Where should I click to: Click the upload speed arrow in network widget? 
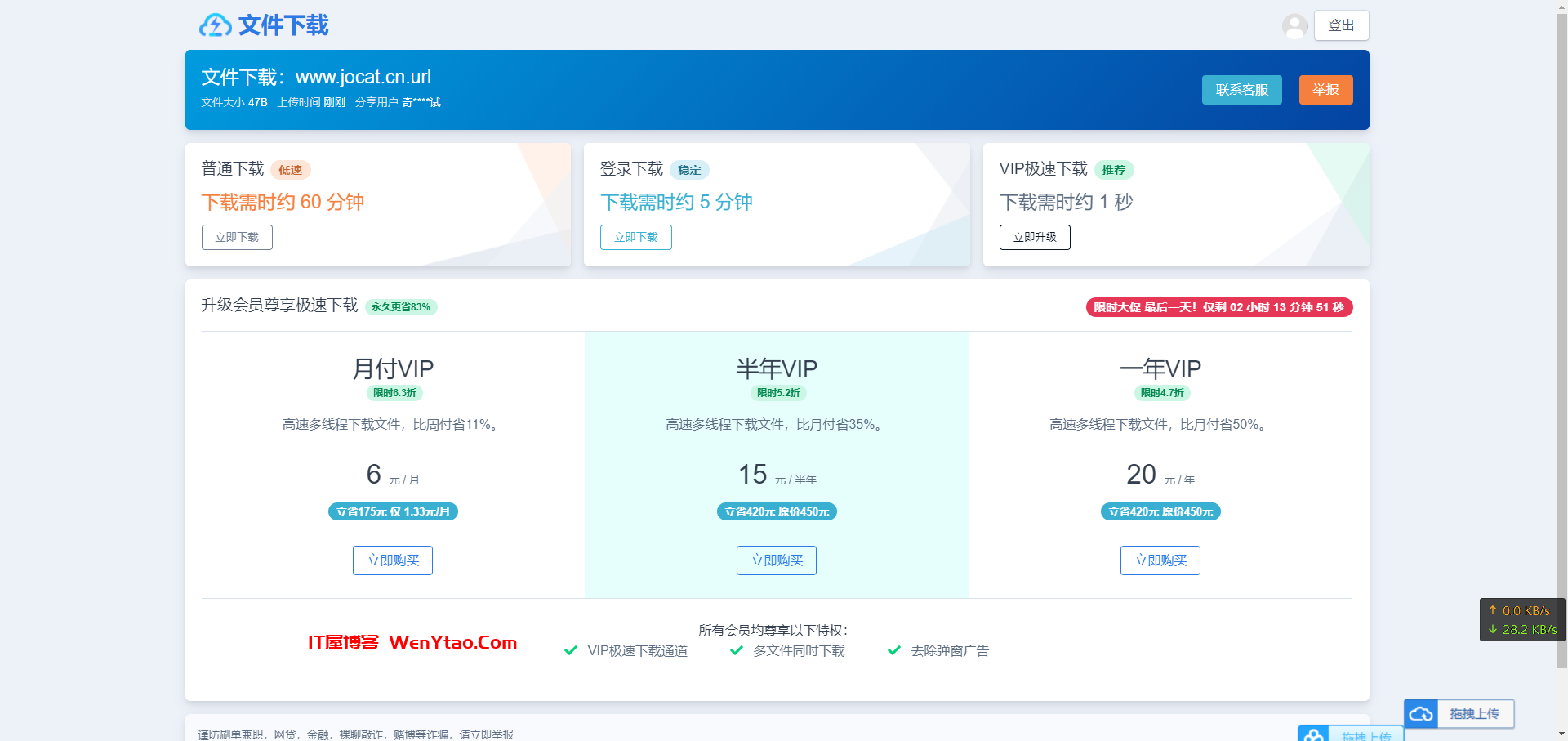pyautogui.click(x=1493, y=610)
